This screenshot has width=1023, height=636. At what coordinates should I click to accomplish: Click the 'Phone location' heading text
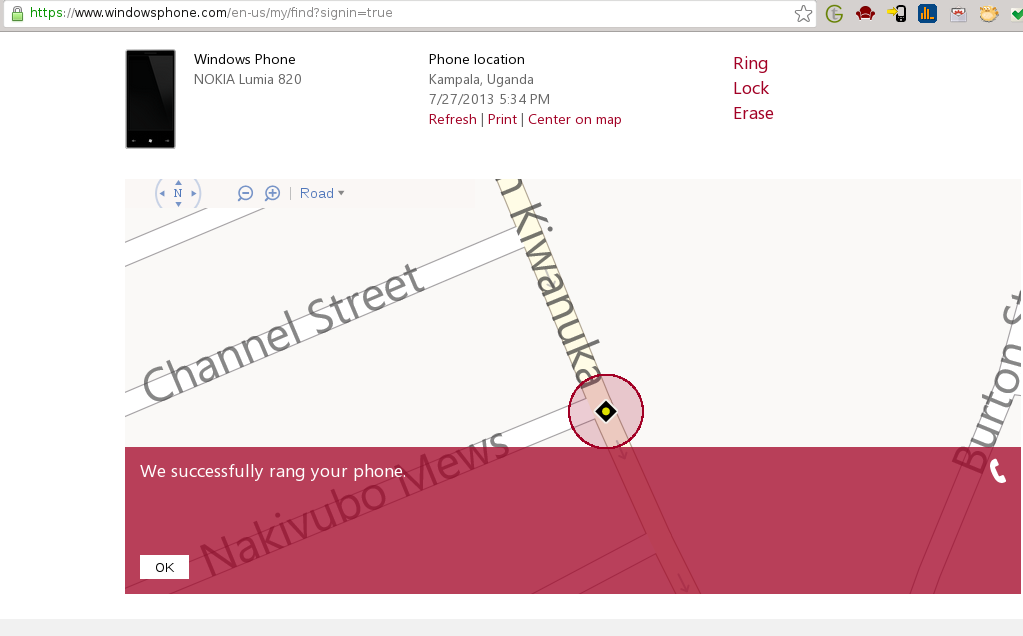pos(477,59)
